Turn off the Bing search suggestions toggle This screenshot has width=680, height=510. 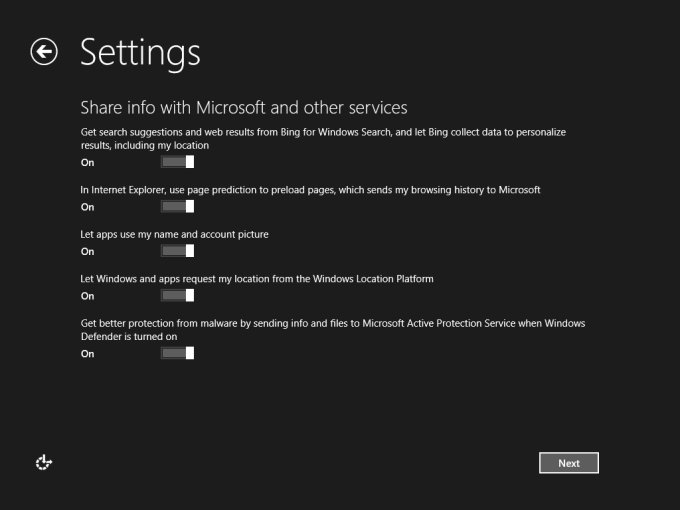point(177,162)
